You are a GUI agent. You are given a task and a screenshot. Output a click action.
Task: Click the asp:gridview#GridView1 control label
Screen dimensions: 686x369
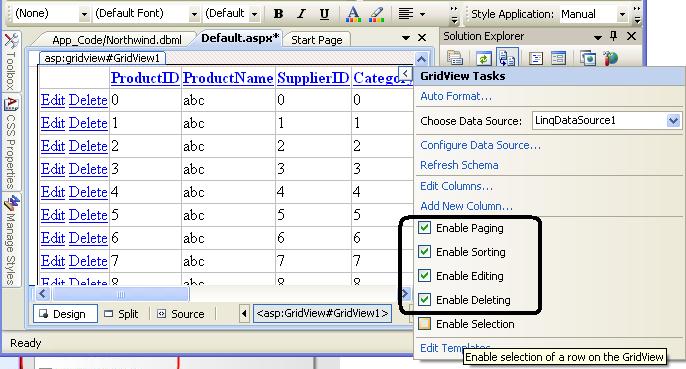click(102, 58)
